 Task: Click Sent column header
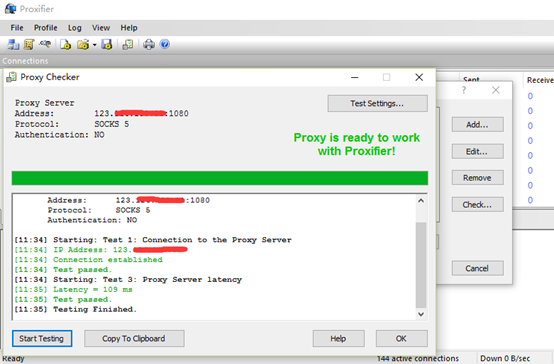coord(471,80)
